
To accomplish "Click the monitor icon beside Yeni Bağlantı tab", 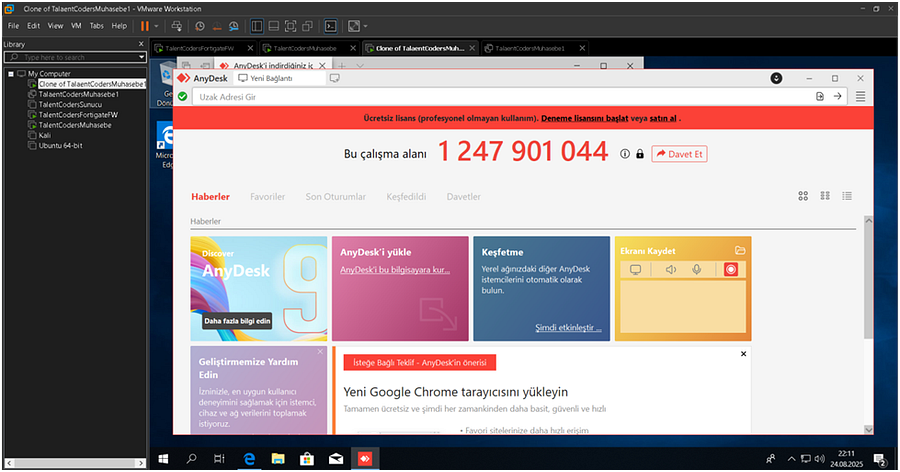I will [335, 78].
